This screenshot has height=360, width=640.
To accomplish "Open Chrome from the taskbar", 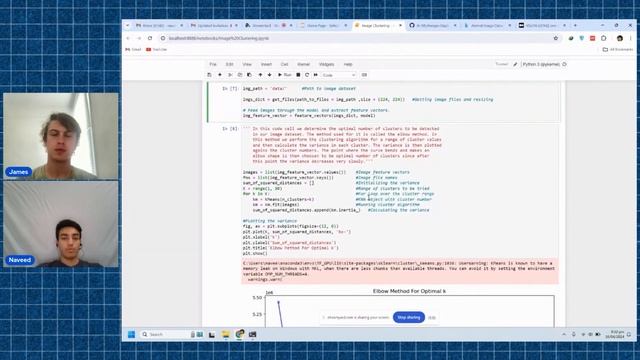I will 240,334.
